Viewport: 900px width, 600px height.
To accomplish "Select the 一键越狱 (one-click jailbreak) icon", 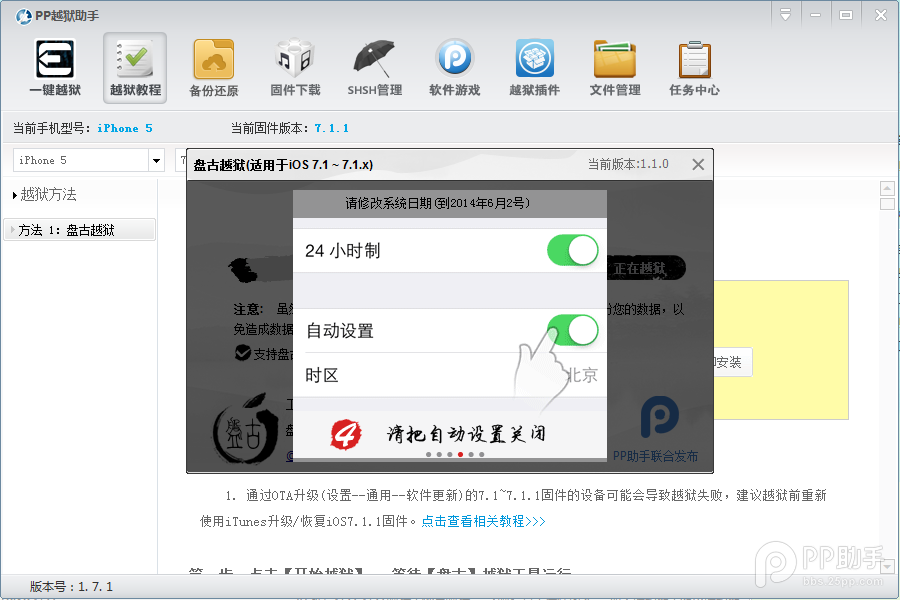I will click(x=54, y=67).
